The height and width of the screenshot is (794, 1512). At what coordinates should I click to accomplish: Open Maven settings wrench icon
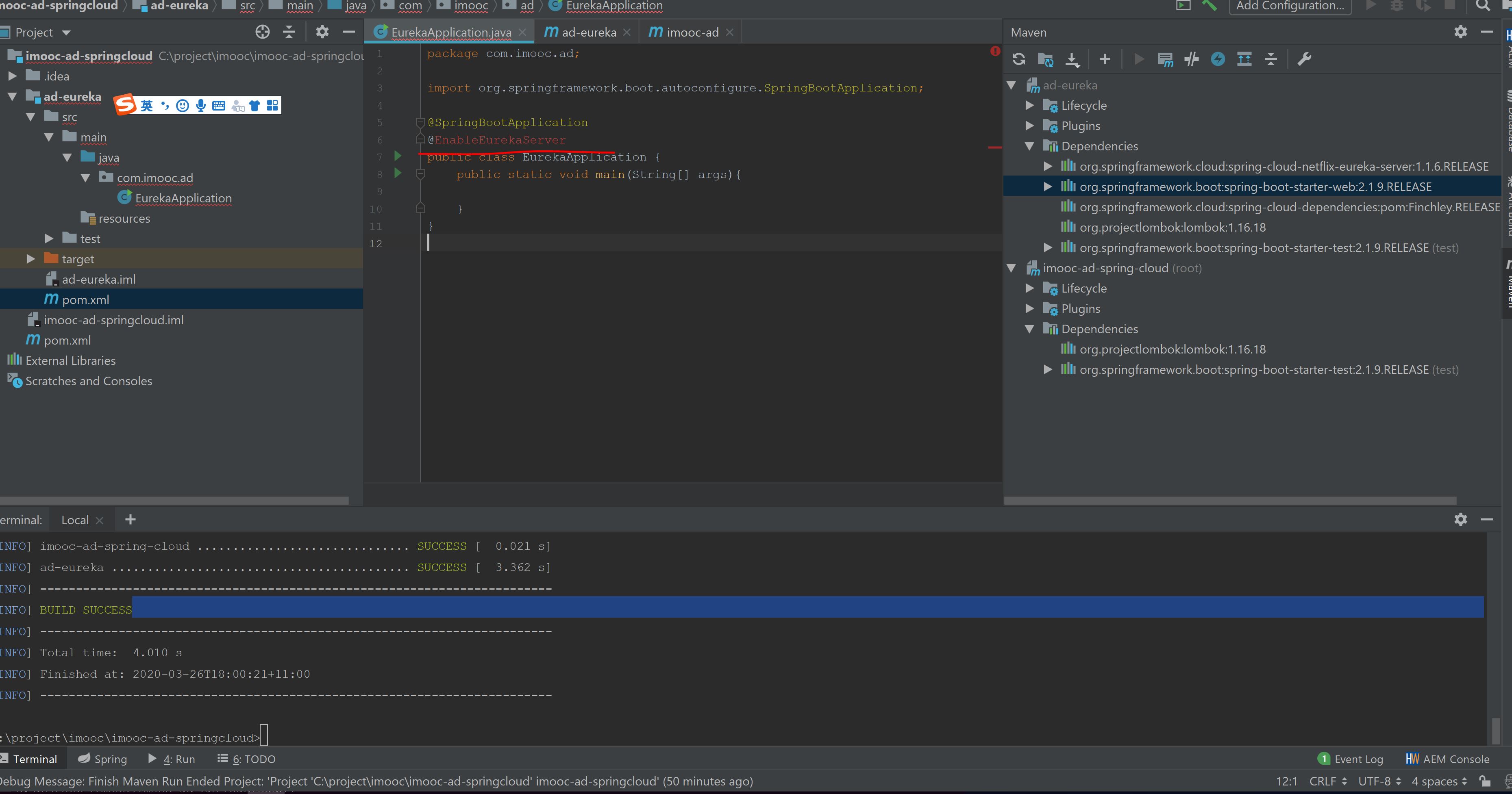tap(1304, 59)
